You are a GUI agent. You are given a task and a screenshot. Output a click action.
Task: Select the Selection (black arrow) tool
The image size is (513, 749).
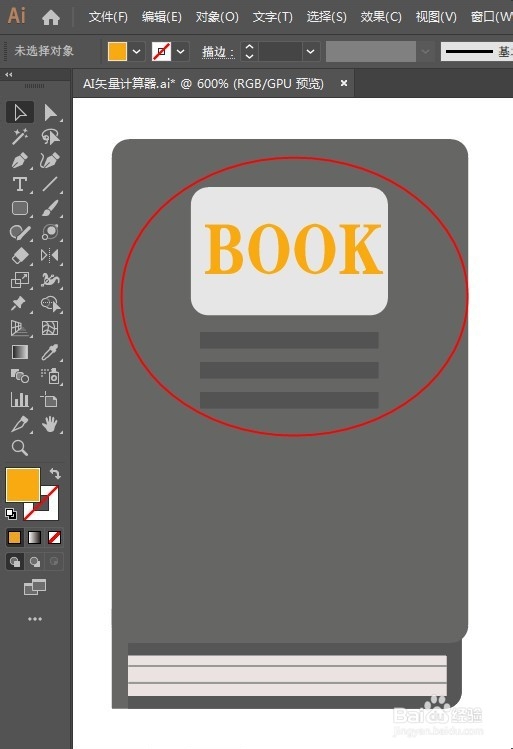click(x=20, y=113)
